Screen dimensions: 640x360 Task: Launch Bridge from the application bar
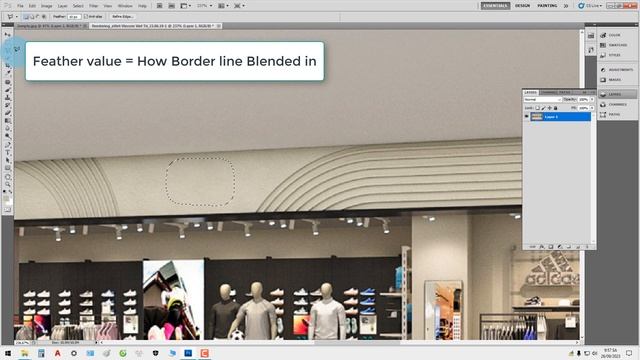tap(160, 6)
